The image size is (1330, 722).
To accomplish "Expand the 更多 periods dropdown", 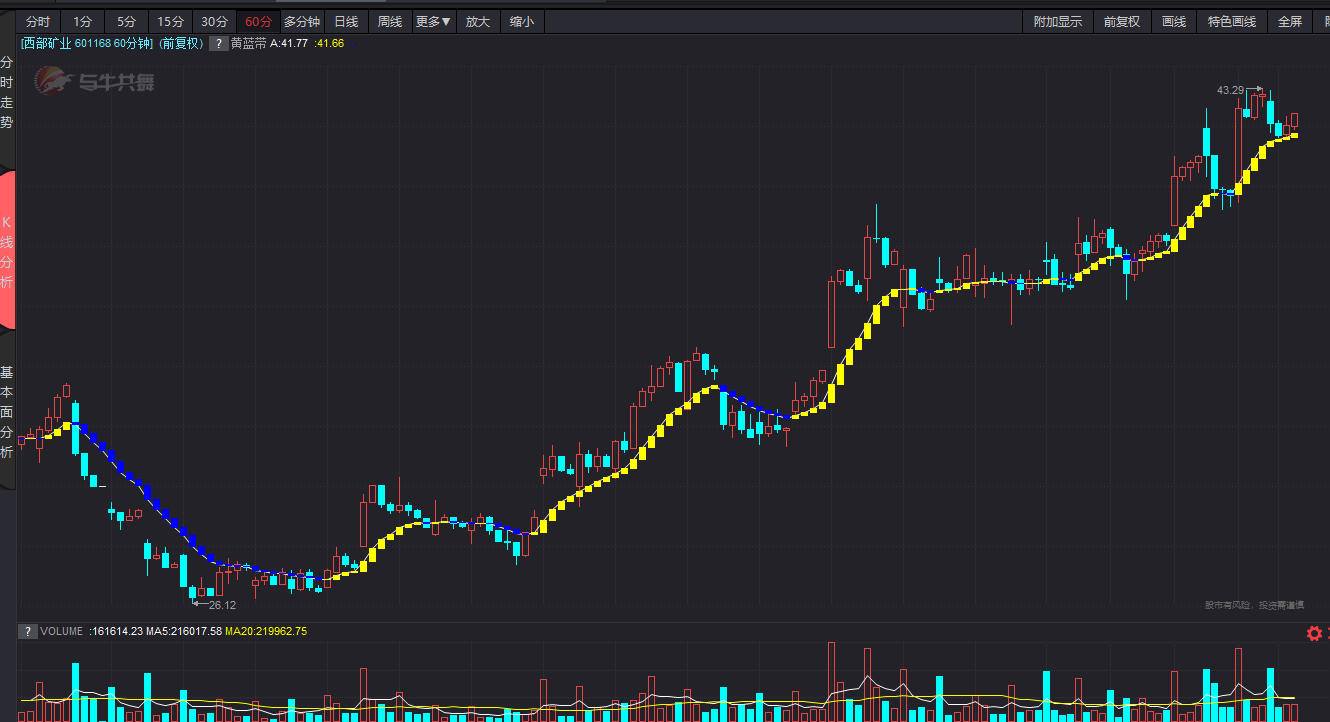I will (433, 22).
